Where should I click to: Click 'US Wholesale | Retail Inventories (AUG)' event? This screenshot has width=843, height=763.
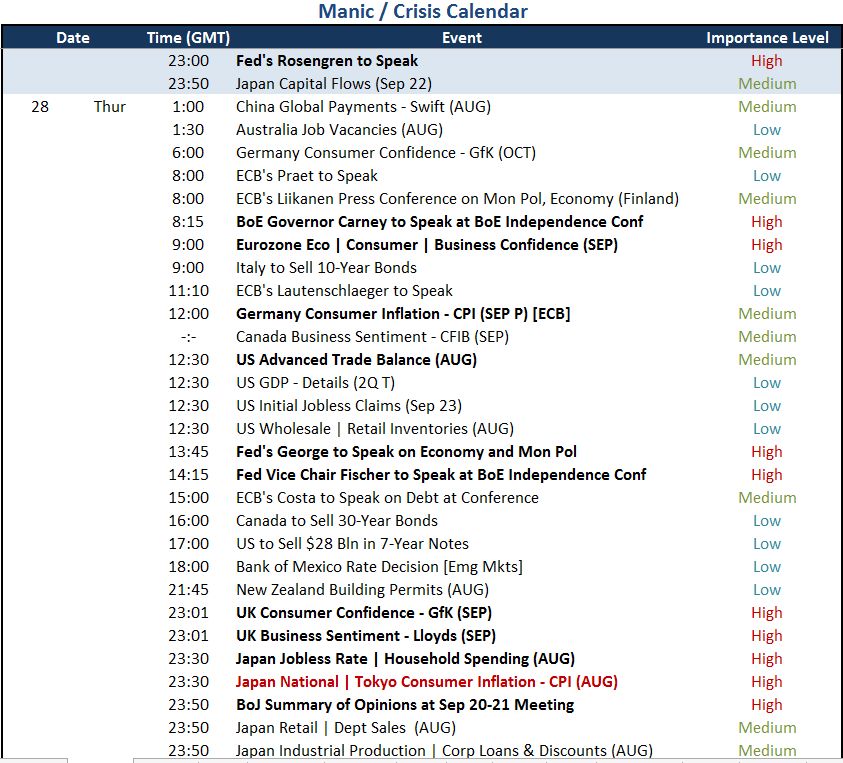tap(375, 429)
